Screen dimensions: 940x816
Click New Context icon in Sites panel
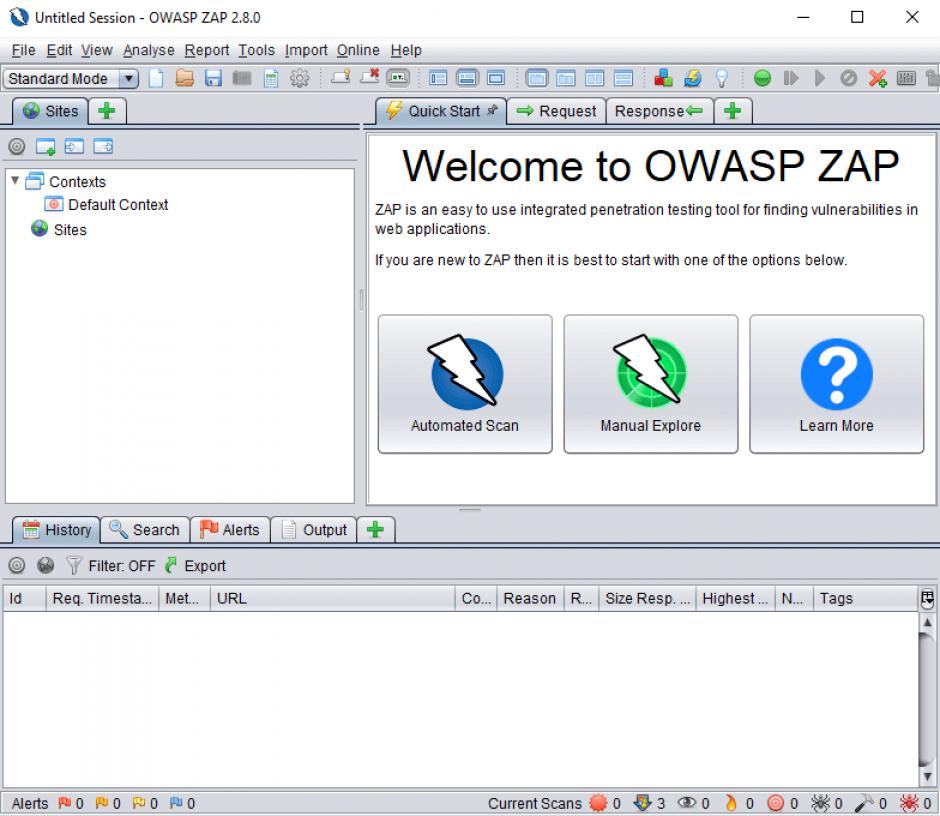point(46,146)
